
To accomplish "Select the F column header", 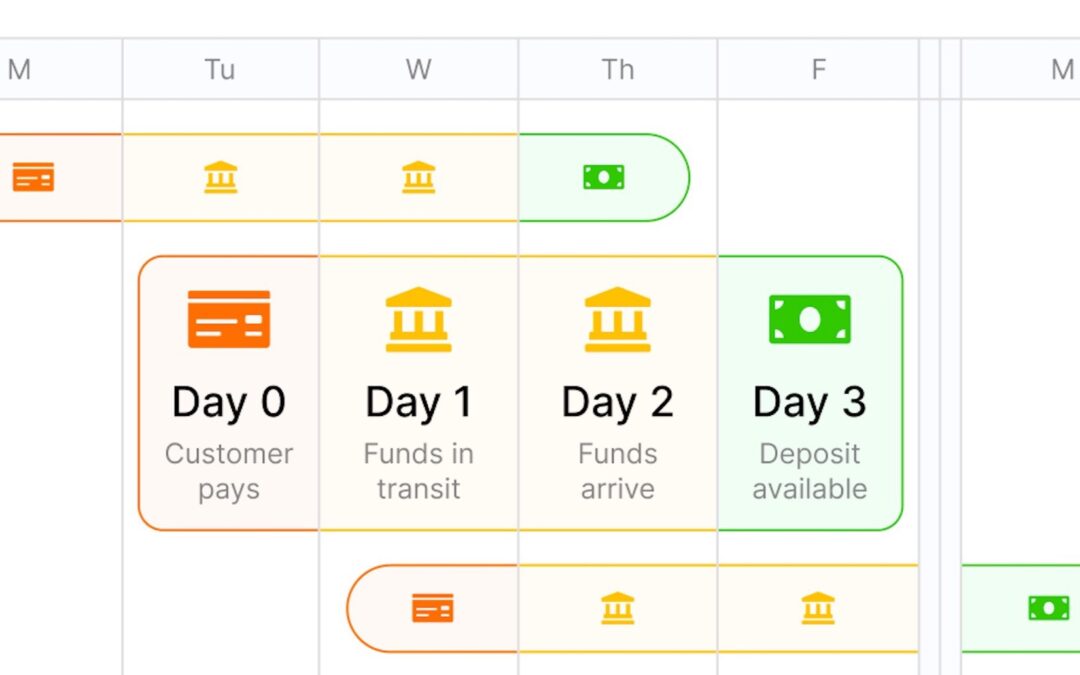I will pyautogui.click(x=818, y=69).
